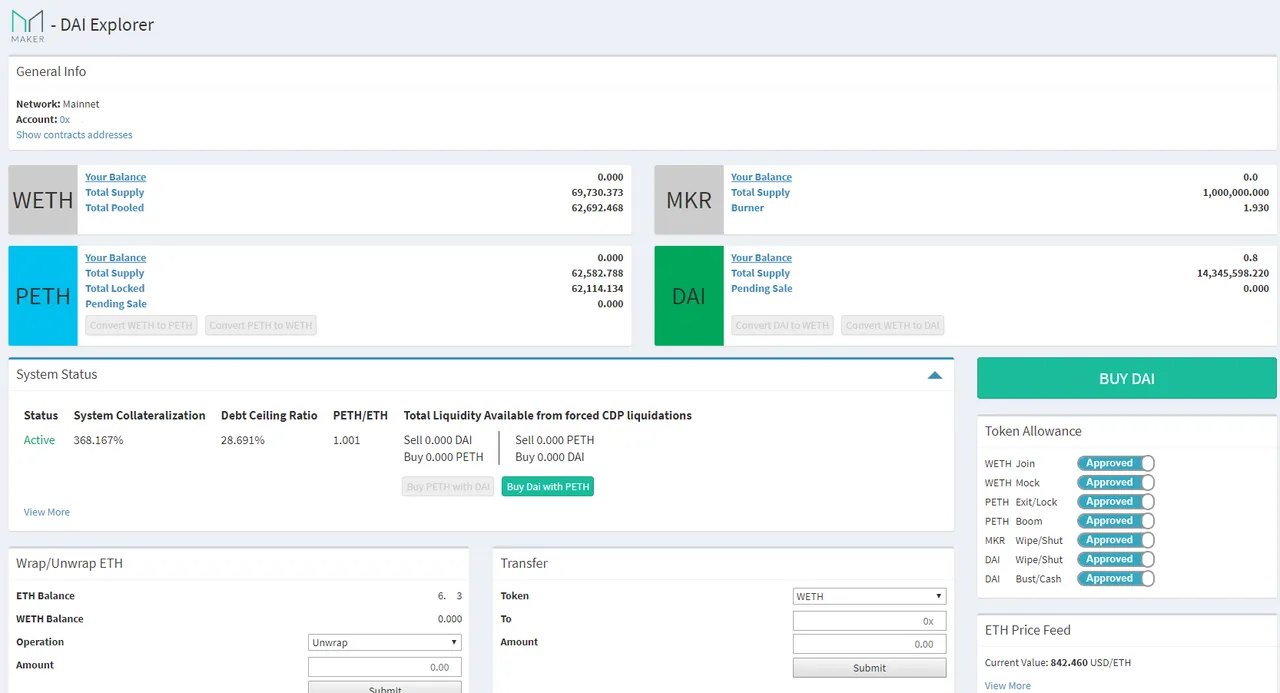
Task: Toggle PETH Exit/Lock allowance switch
Action: coord(1116,501)
